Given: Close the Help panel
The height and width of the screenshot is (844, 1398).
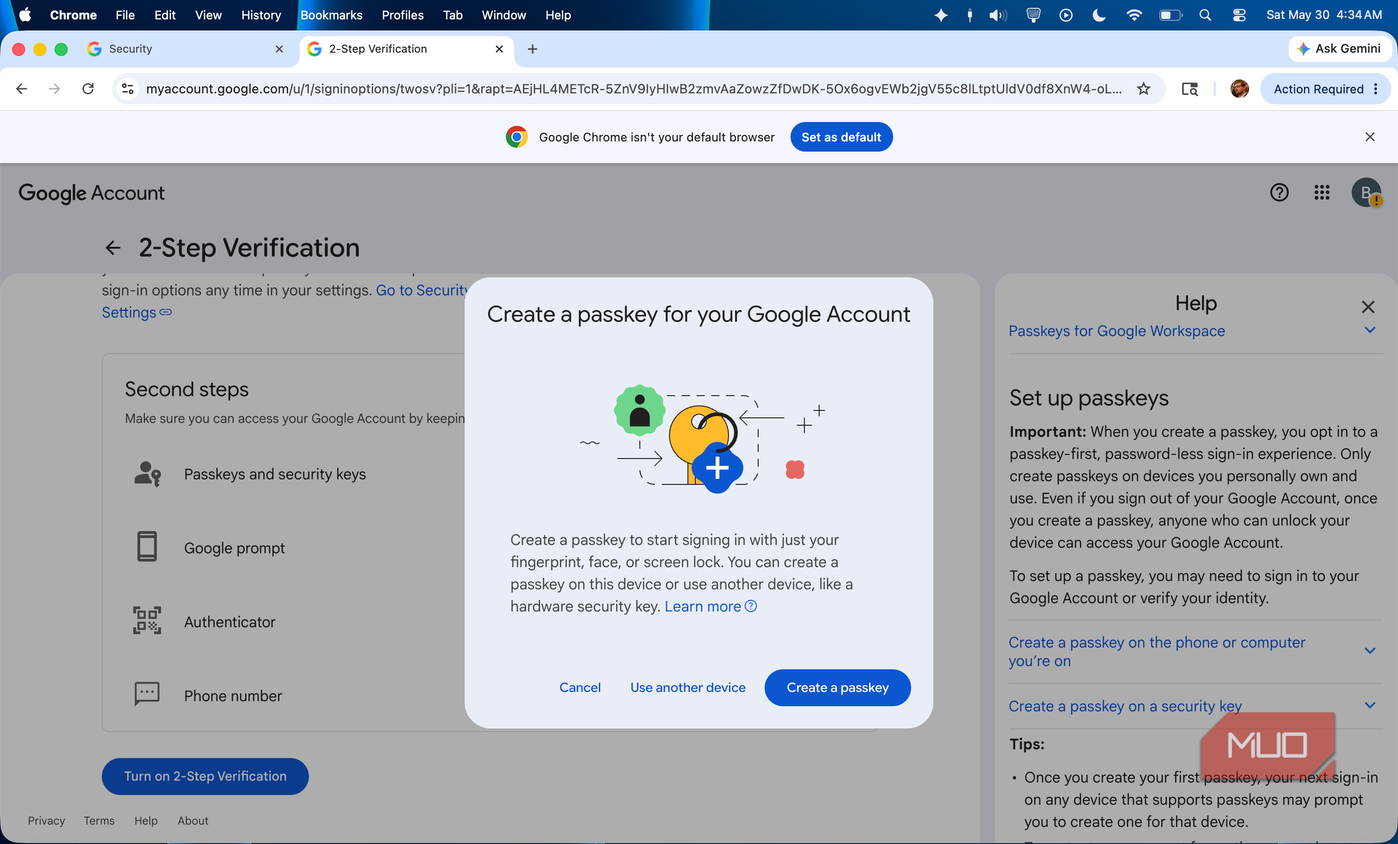Looking at the screenshot, I should point(1368,307).
